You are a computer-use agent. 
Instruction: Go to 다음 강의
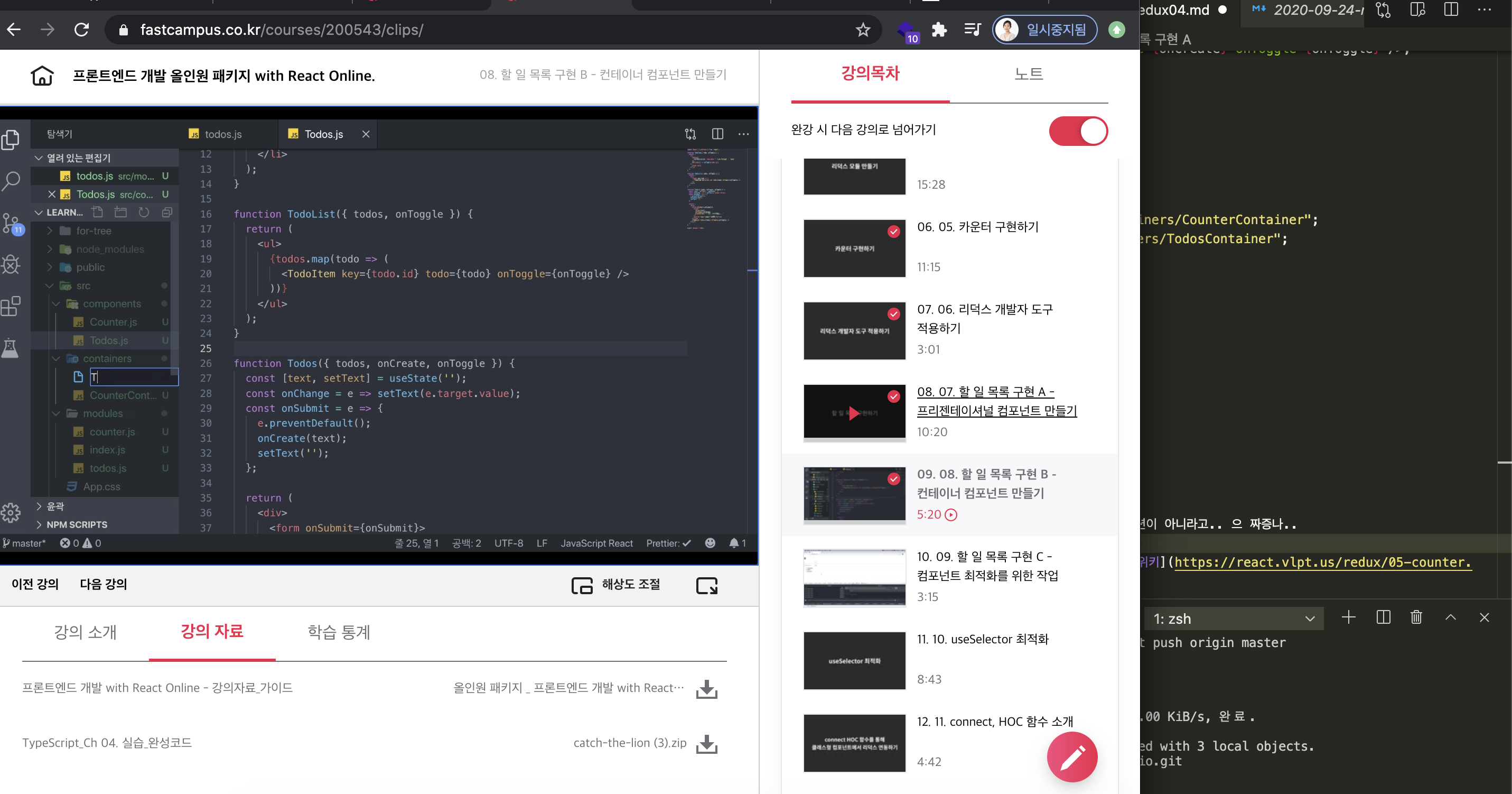click(x=104, y=584)
